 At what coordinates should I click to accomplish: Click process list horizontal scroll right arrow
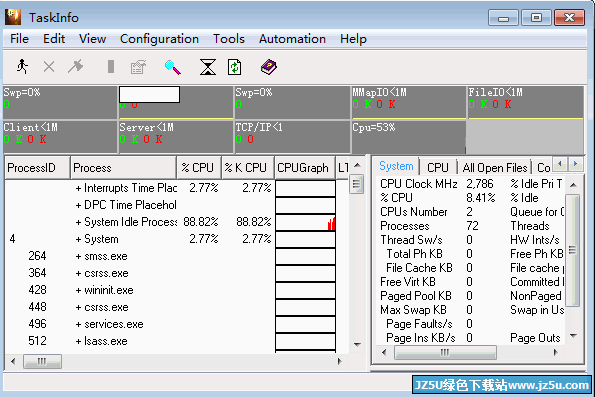340,361
